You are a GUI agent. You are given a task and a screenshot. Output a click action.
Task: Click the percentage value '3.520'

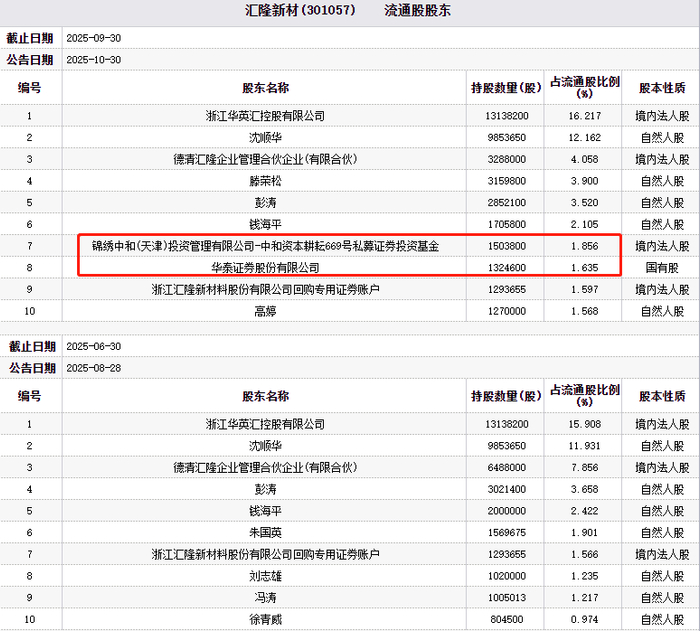pyautogui.click(x=585, y=203)
